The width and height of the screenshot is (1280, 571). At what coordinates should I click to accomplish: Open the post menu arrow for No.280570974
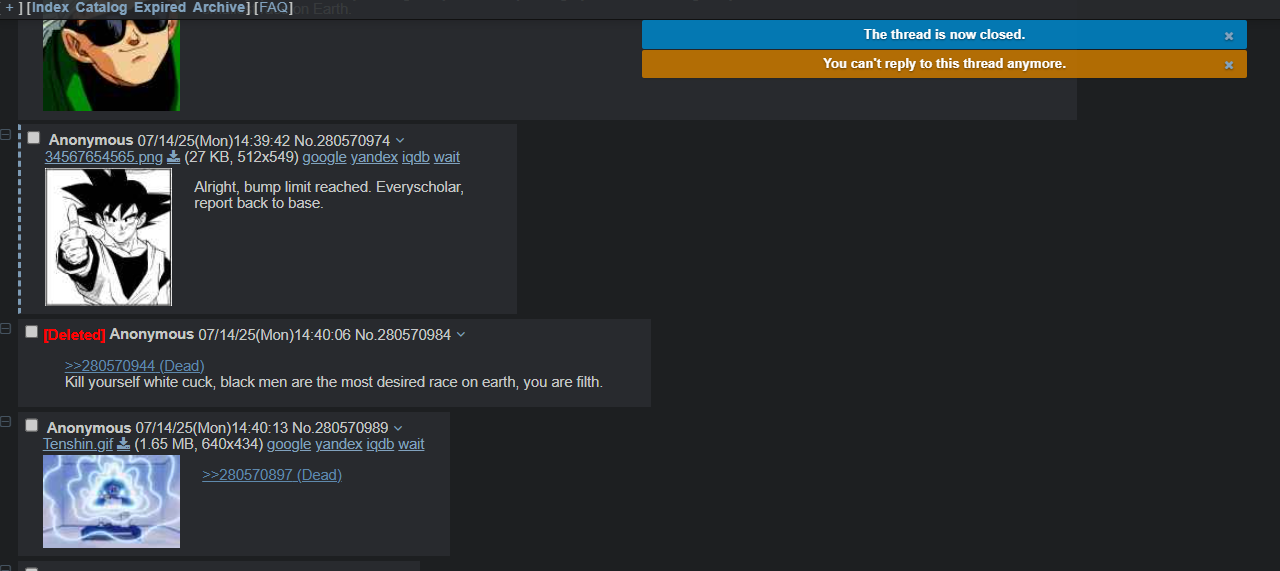coord(400,140)
